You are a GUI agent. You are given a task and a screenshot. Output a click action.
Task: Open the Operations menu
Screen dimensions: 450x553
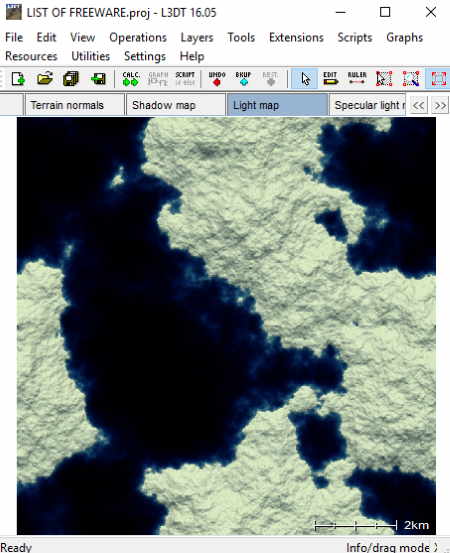[138, 37]
